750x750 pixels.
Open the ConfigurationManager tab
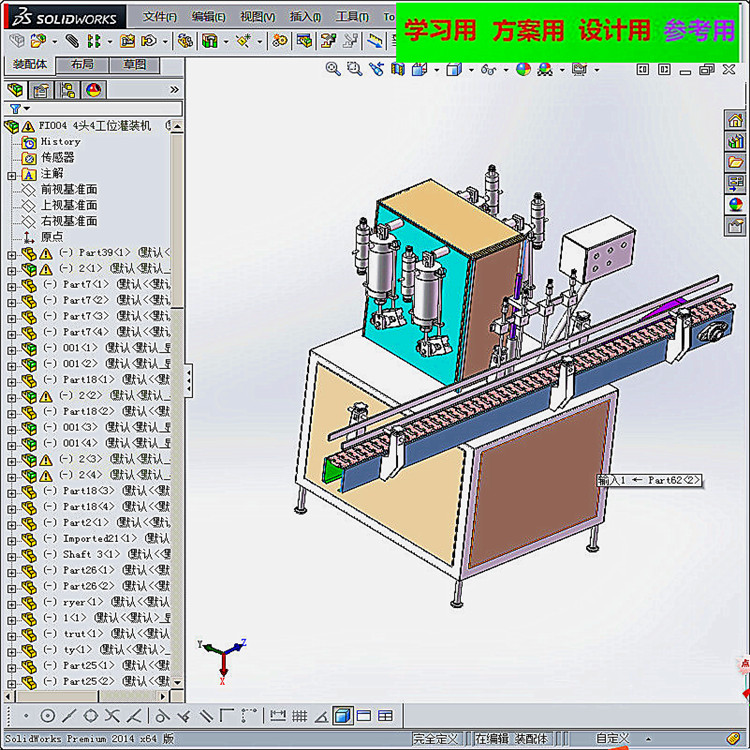point(67,90)
